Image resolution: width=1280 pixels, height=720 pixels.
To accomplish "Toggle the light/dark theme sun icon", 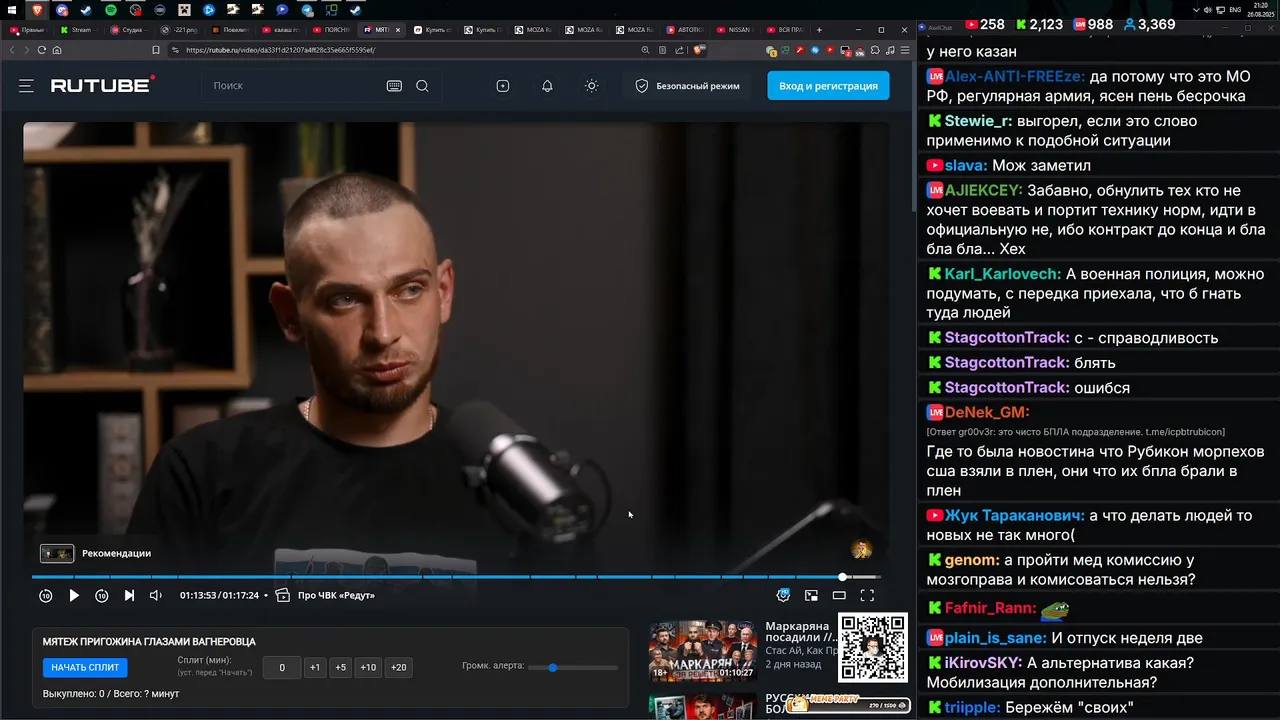I will 592,86.
